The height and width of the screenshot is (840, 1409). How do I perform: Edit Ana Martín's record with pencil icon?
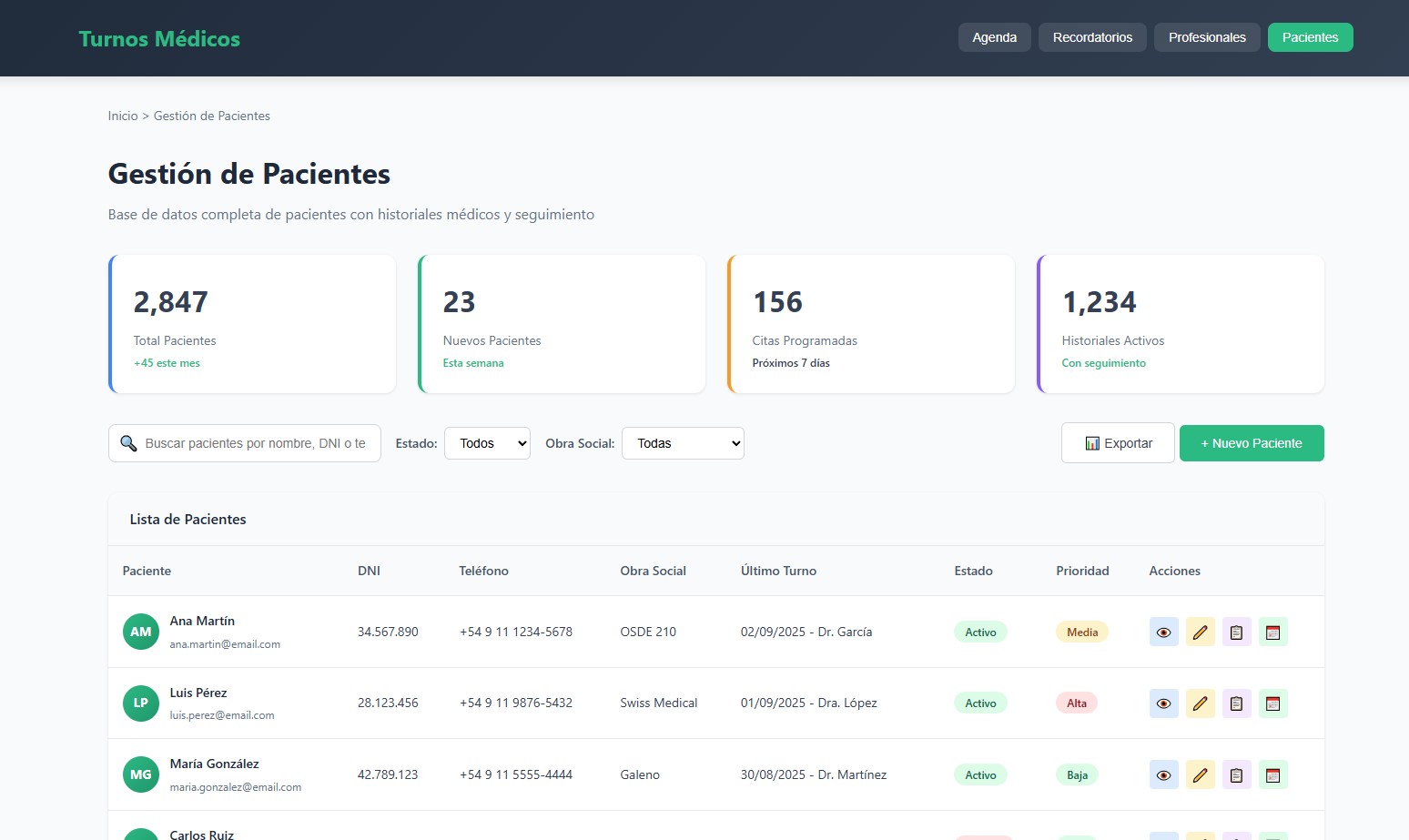pos(1200,632)
